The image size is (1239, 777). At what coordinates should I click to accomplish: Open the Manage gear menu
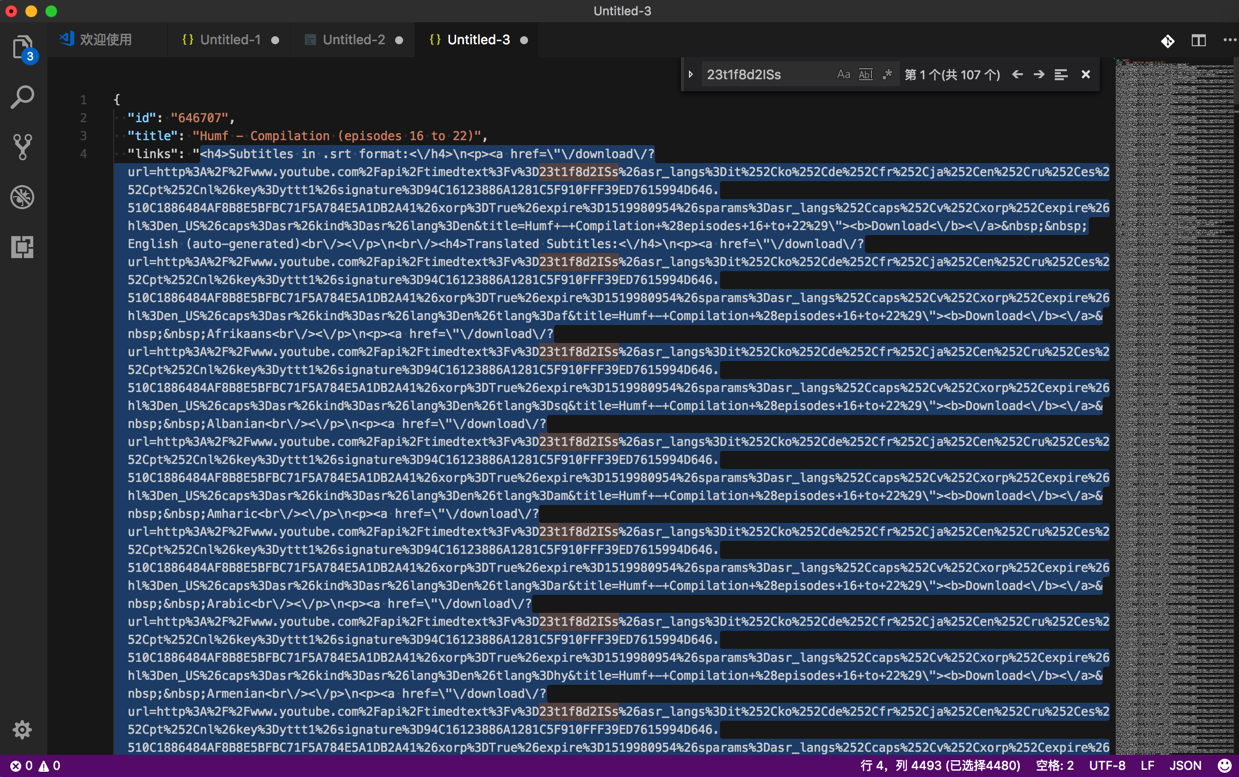coord(22,730)
